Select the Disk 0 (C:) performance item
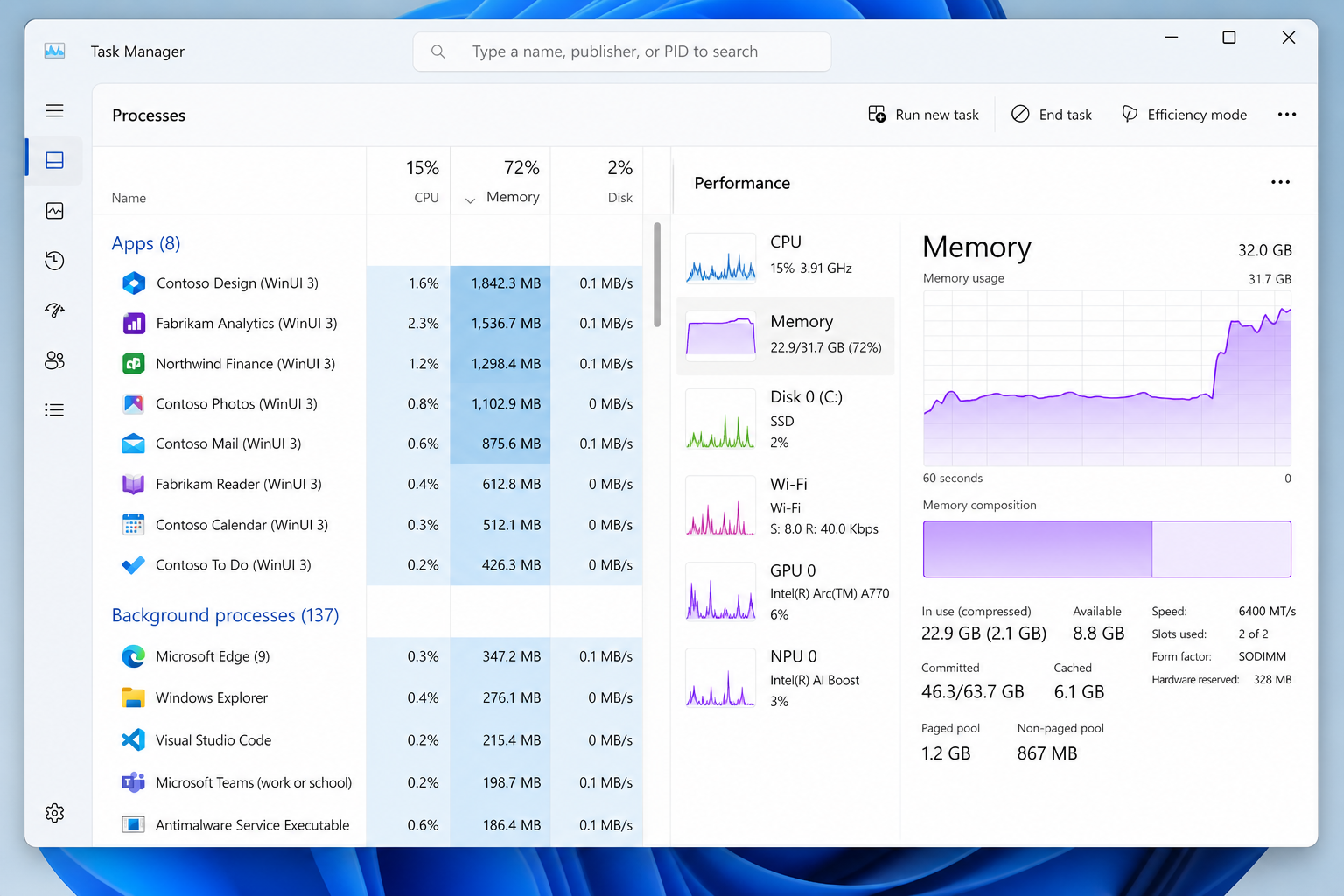Screen dimensions: 1344x896 (x=786, y=419)
